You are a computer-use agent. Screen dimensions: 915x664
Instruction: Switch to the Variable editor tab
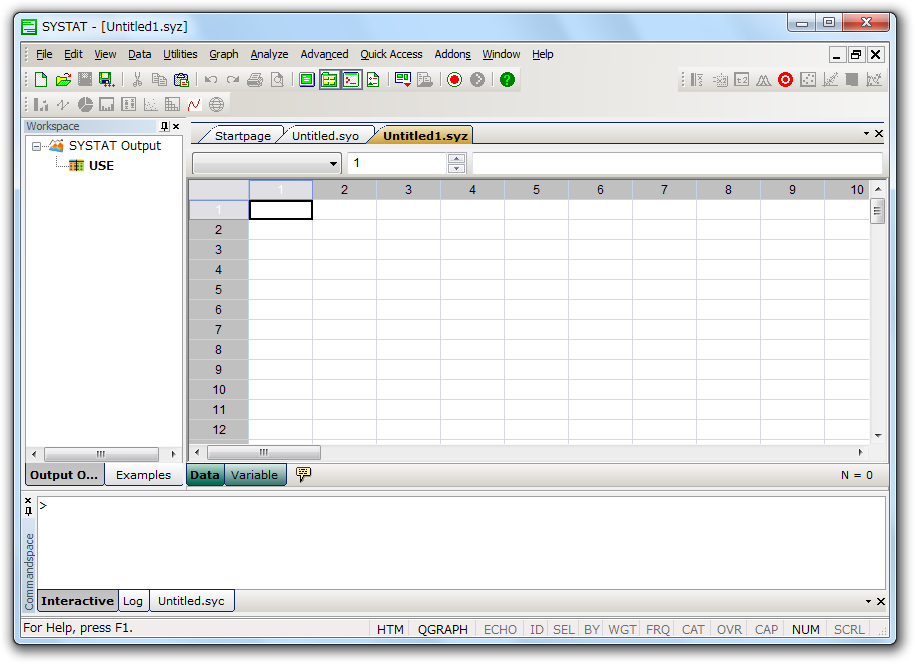(x=254, y=475)
